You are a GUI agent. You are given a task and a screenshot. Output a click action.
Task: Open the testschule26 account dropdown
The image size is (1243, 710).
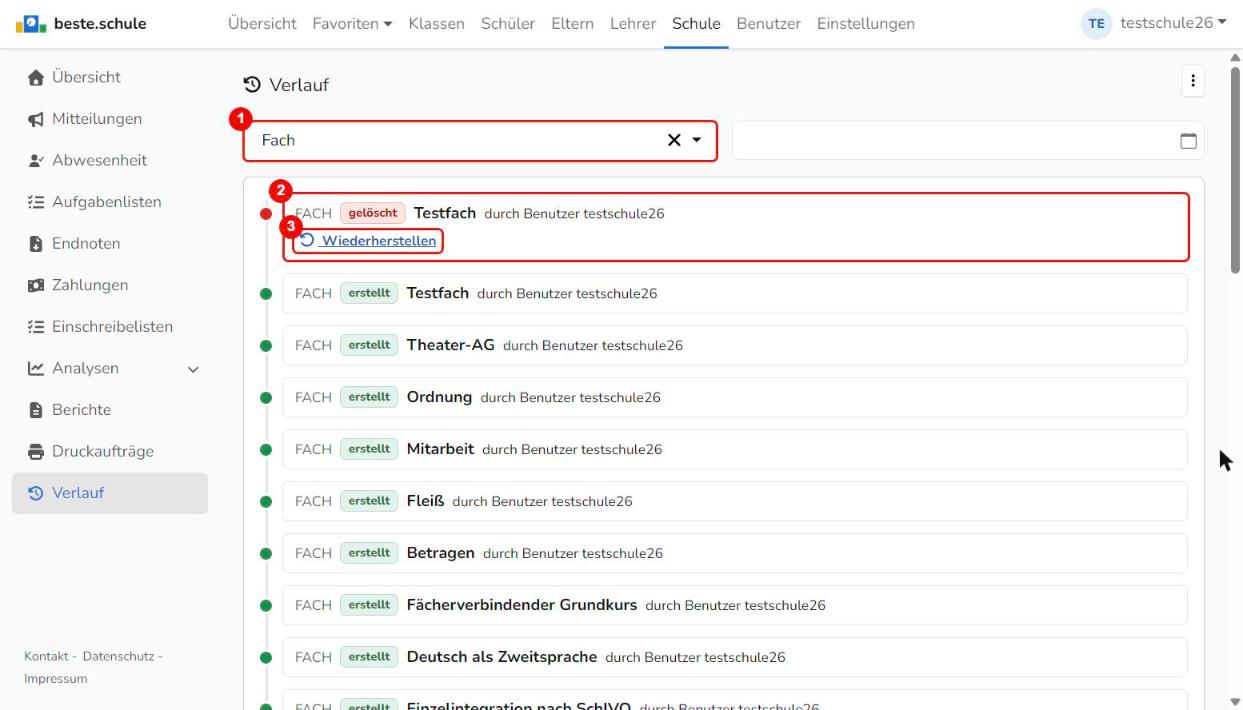pos(1173,23)
